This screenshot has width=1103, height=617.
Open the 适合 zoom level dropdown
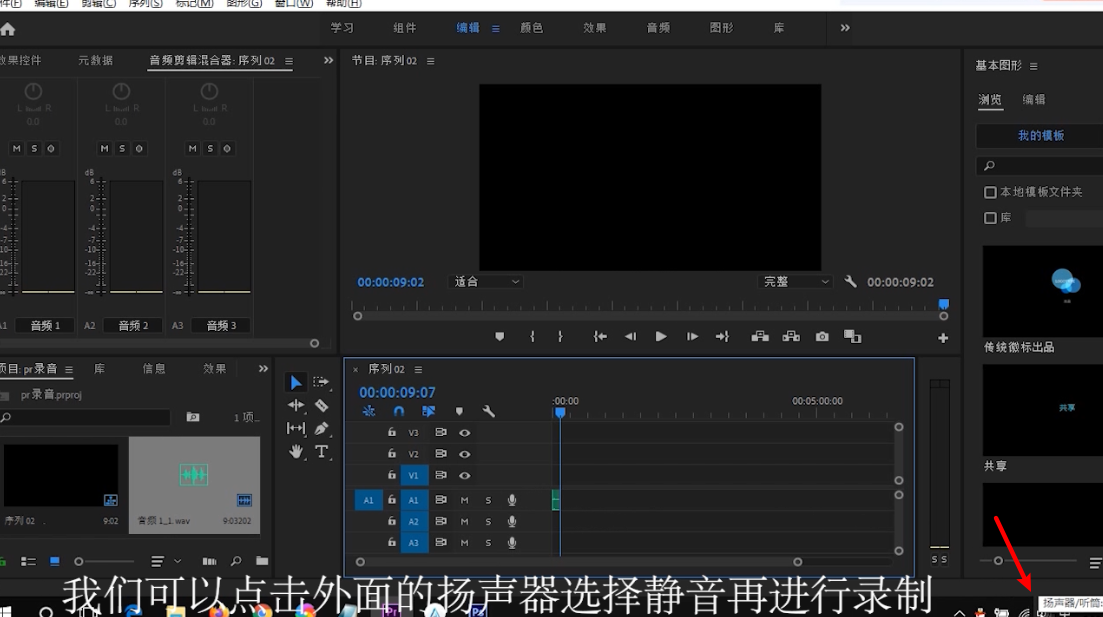pos(486,282)
